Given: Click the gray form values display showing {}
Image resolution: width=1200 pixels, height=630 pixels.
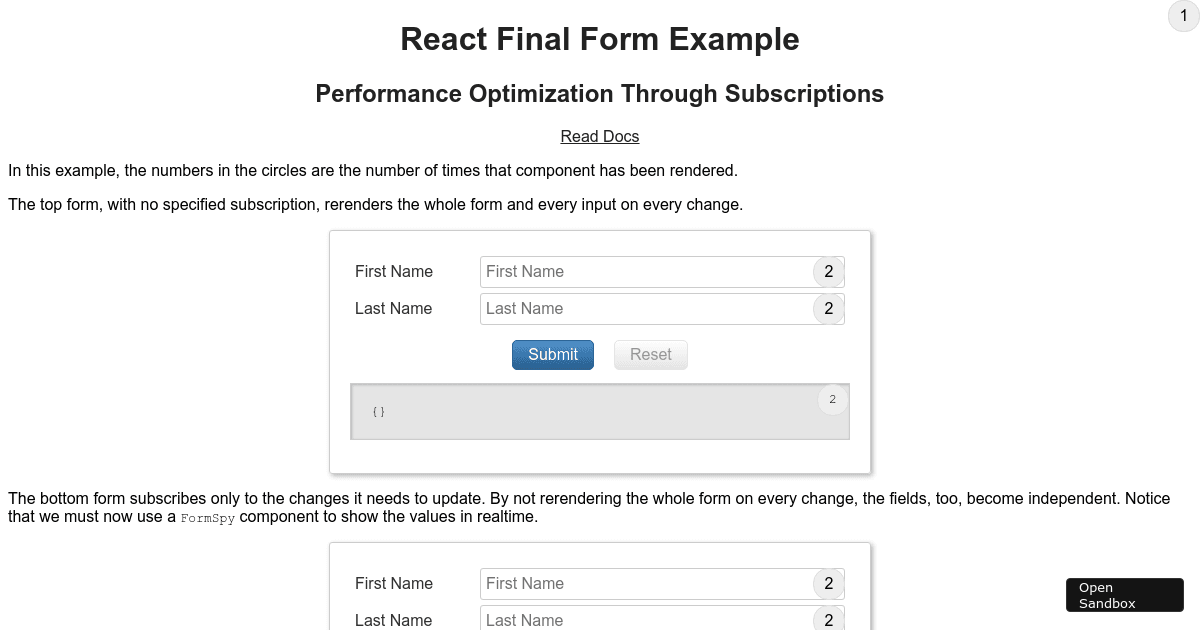Looking at the screenshot, I should [600, 411].
